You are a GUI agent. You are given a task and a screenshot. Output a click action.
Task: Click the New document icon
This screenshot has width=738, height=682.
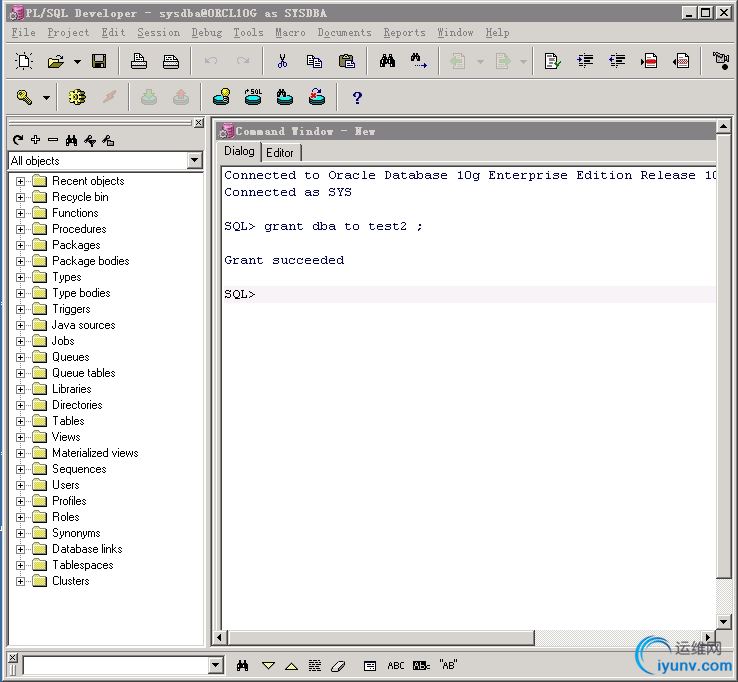24,61
